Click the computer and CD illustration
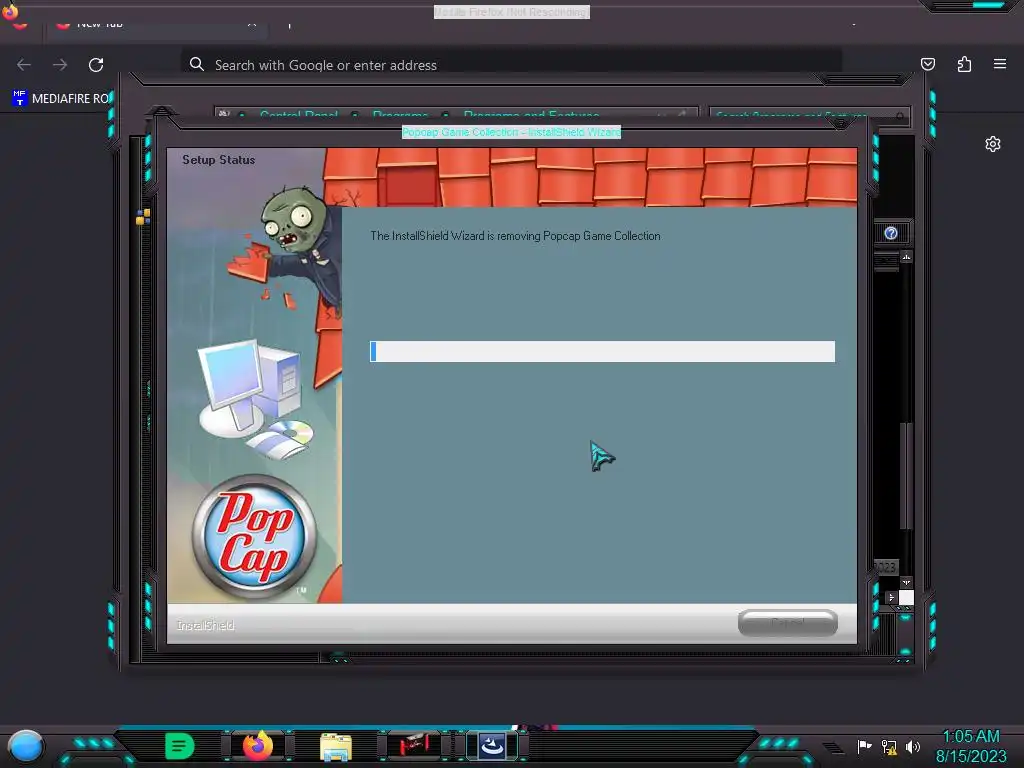This screenshot has width=1024, height=768. (257, 399)
